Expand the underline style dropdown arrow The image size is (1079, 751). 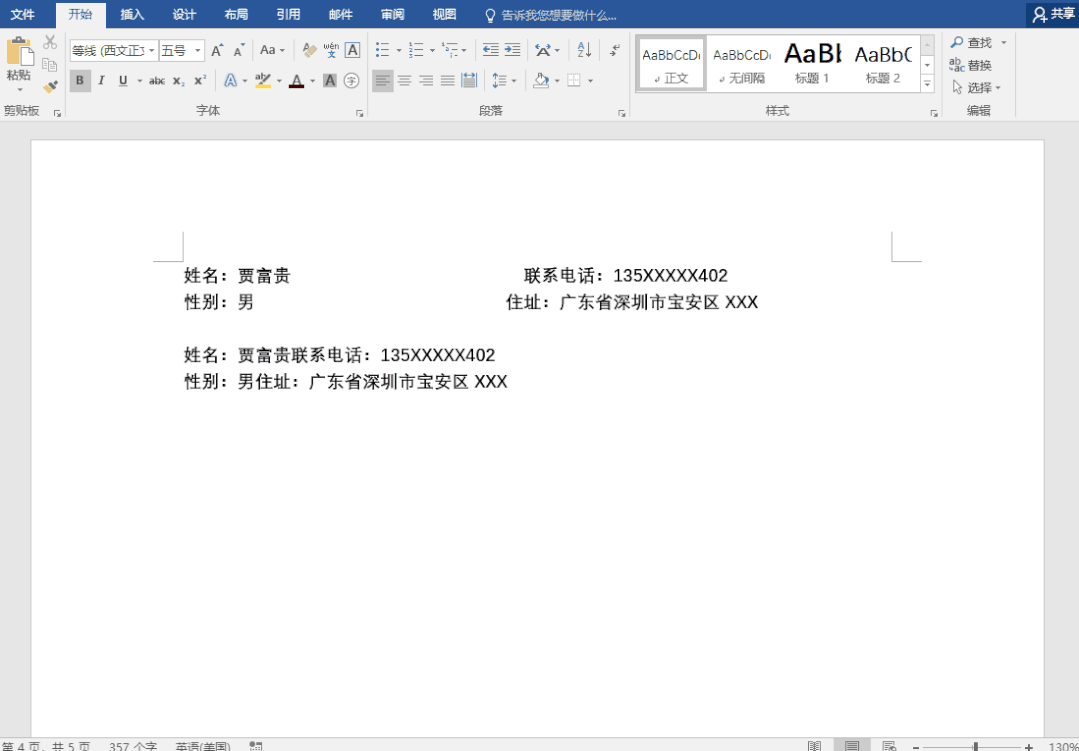pyautogui.click(x=140, y=81)
